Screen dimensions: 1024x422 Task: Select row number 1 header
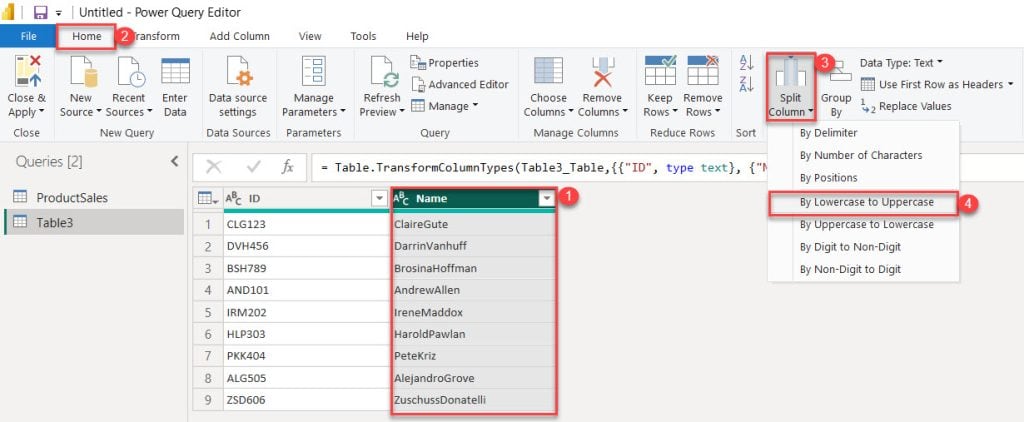click(x=208, y=224)
